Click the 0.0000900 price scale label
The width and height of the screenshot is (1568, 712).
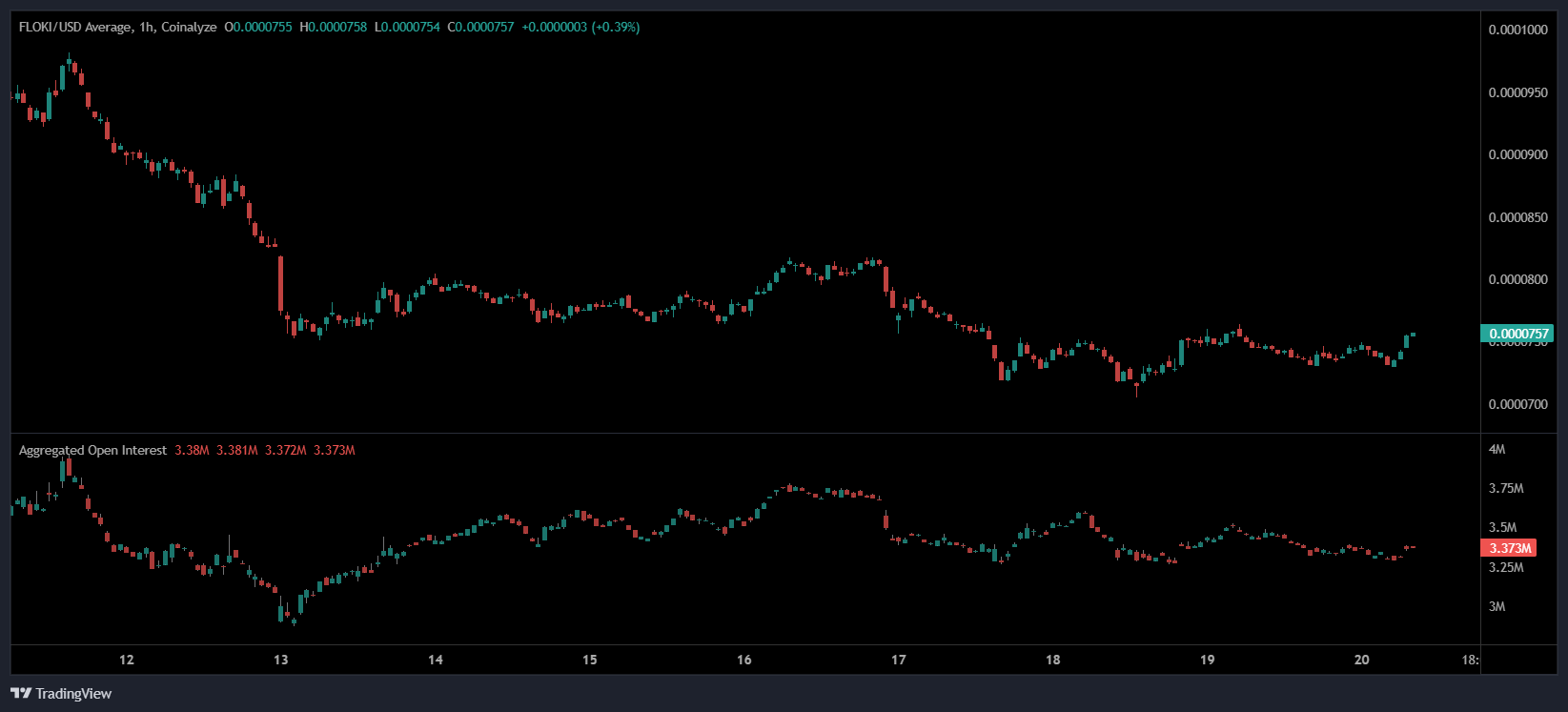pyautogui.click(x=1518, y=154)
